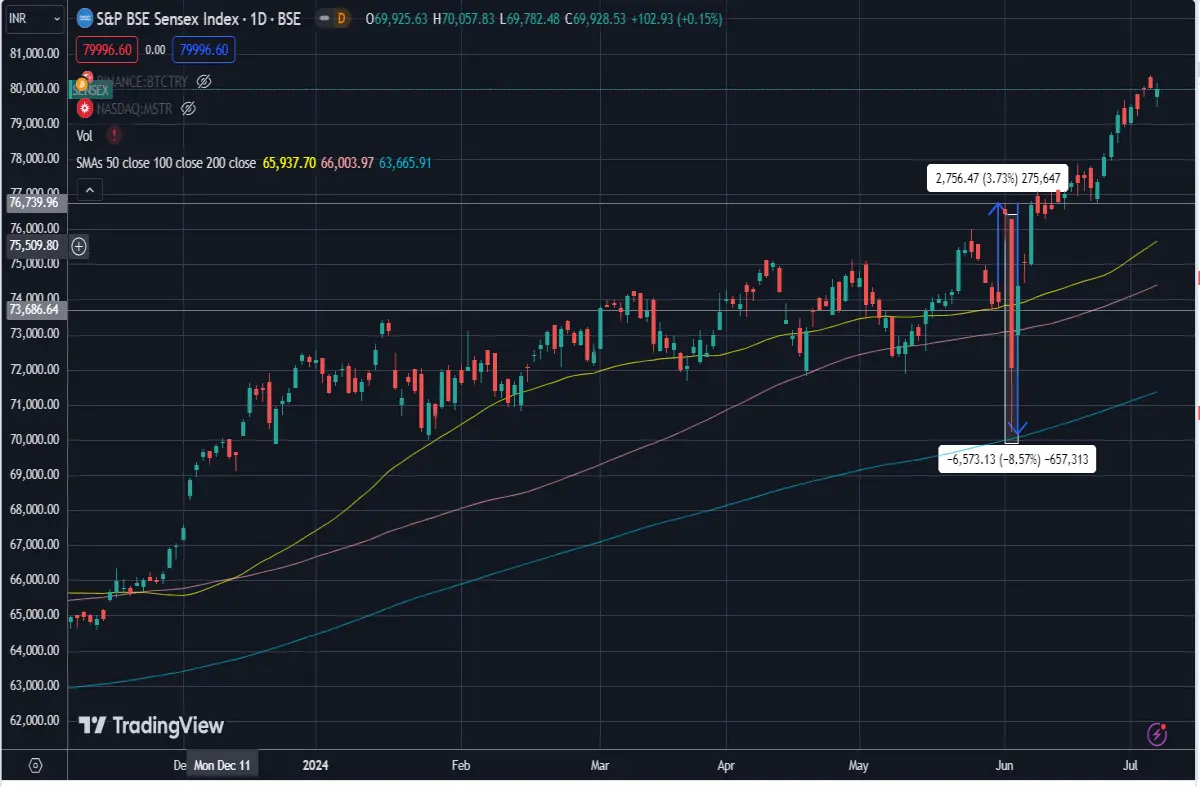This screenshot has width=1200, height=787.
Task: Click the Mon Dec 11 date label
Action: coord(223,765)
